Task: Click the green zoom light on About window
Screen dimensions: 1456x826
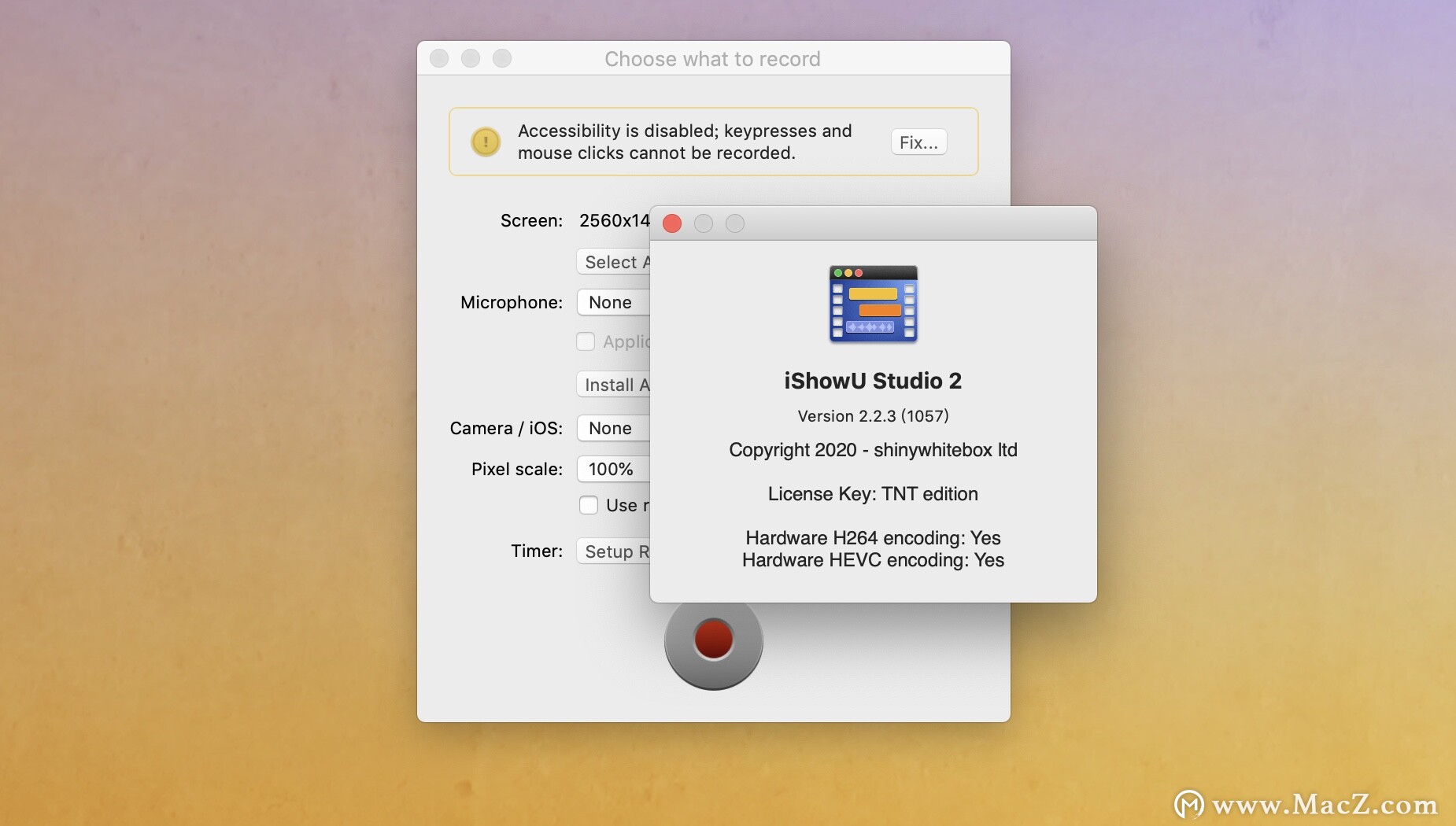Action: (x=735, y=223)
